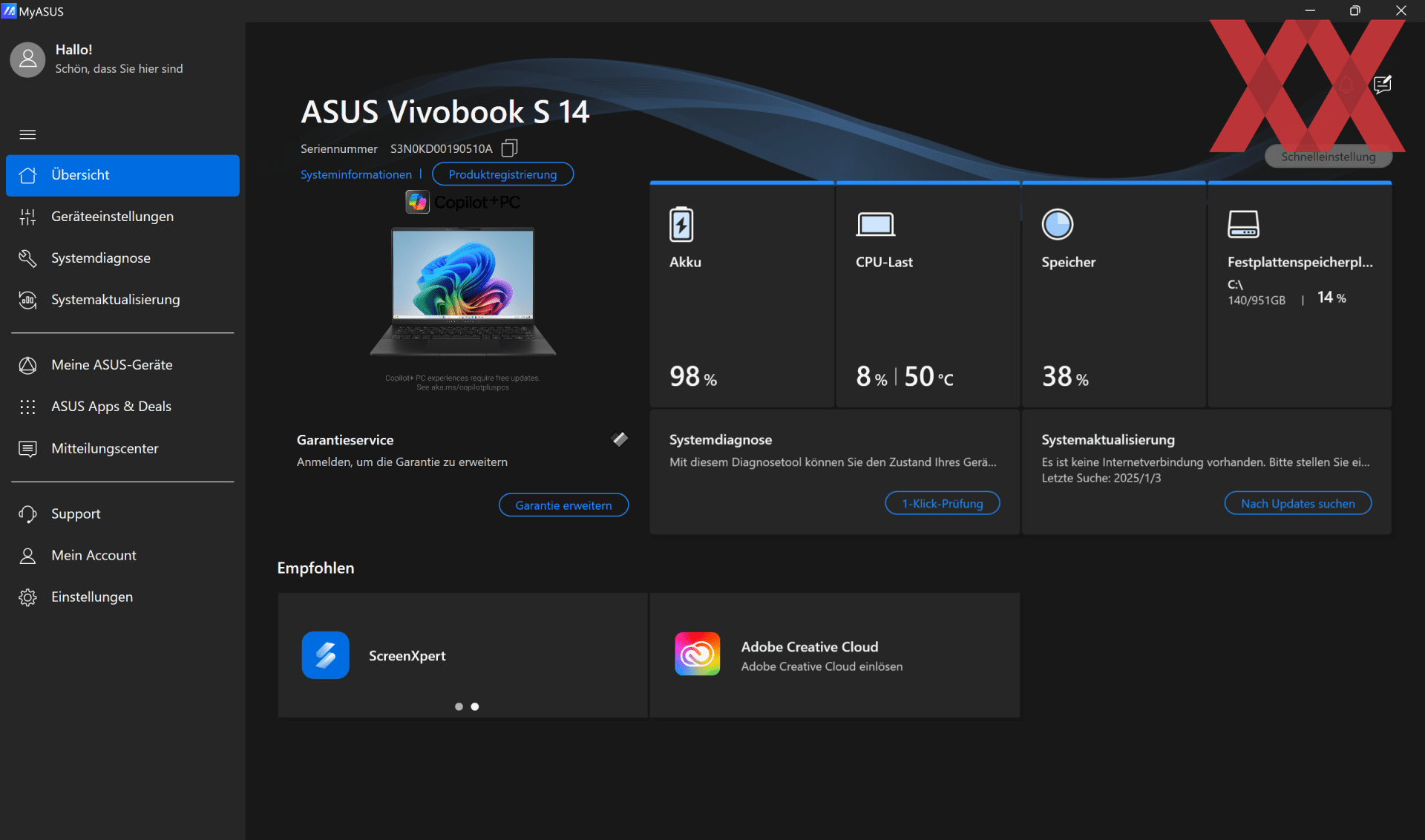
Task: Click the Systemdiagnose wrench icon
Action: (27, 258)
